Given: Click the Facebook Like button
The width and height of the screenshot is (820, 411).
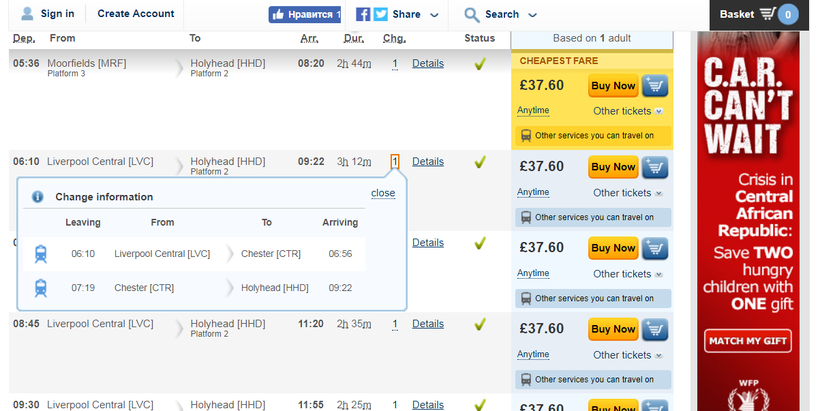Looking at the screenshot, I should (305, 15).
